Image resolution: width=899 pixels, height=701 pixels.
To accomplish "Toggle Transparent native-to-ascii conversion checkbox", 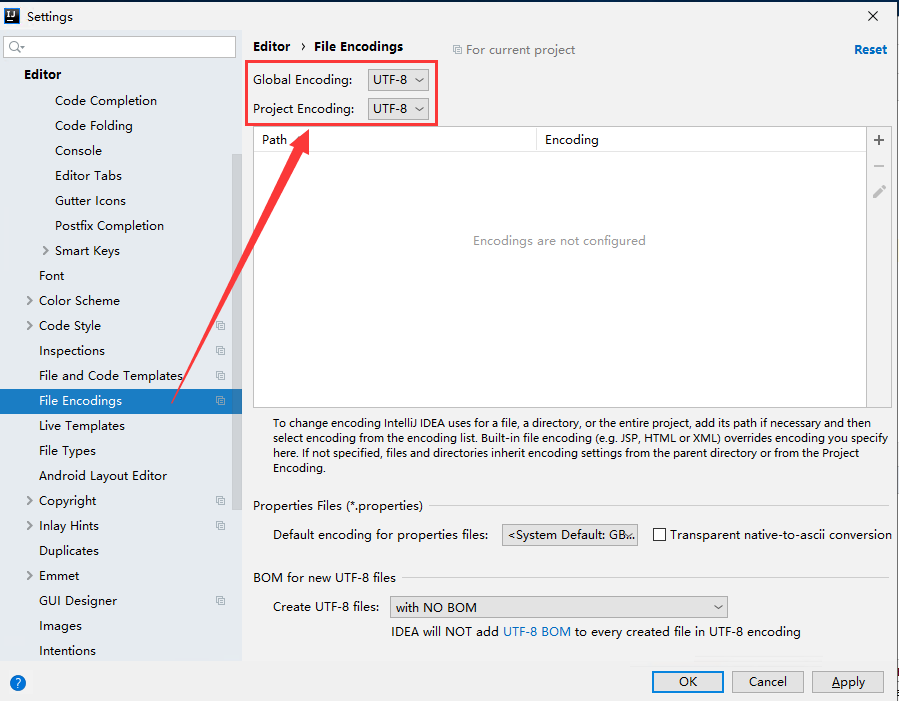I will click(x=659, y=535).
